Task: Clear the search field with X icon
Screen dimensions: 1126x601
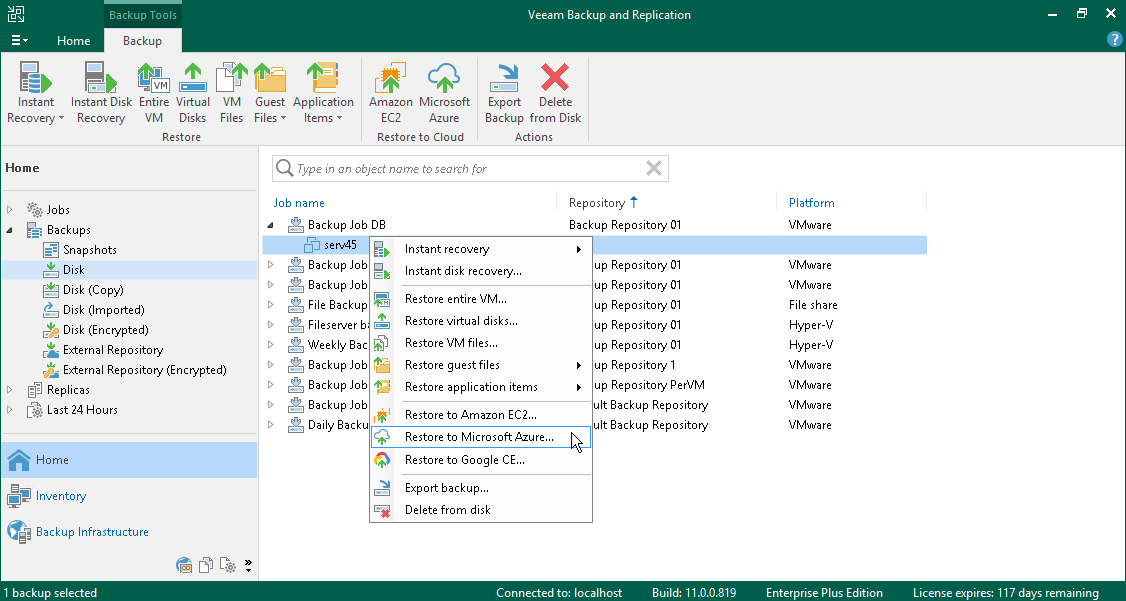Action: click(x=653, y=168)
